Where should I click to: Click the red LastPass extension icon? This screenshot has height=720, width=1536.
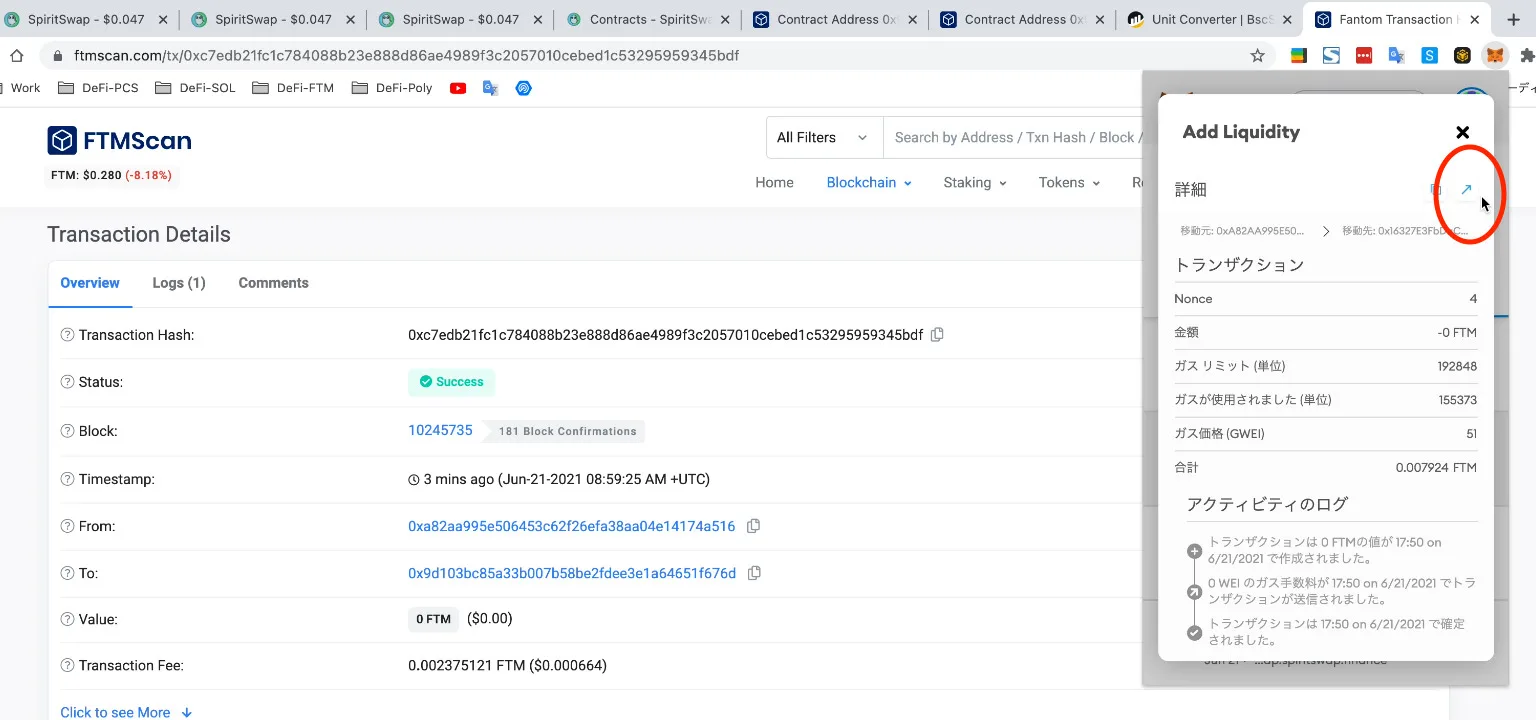pyautogui.click(x=1364, y=56)
